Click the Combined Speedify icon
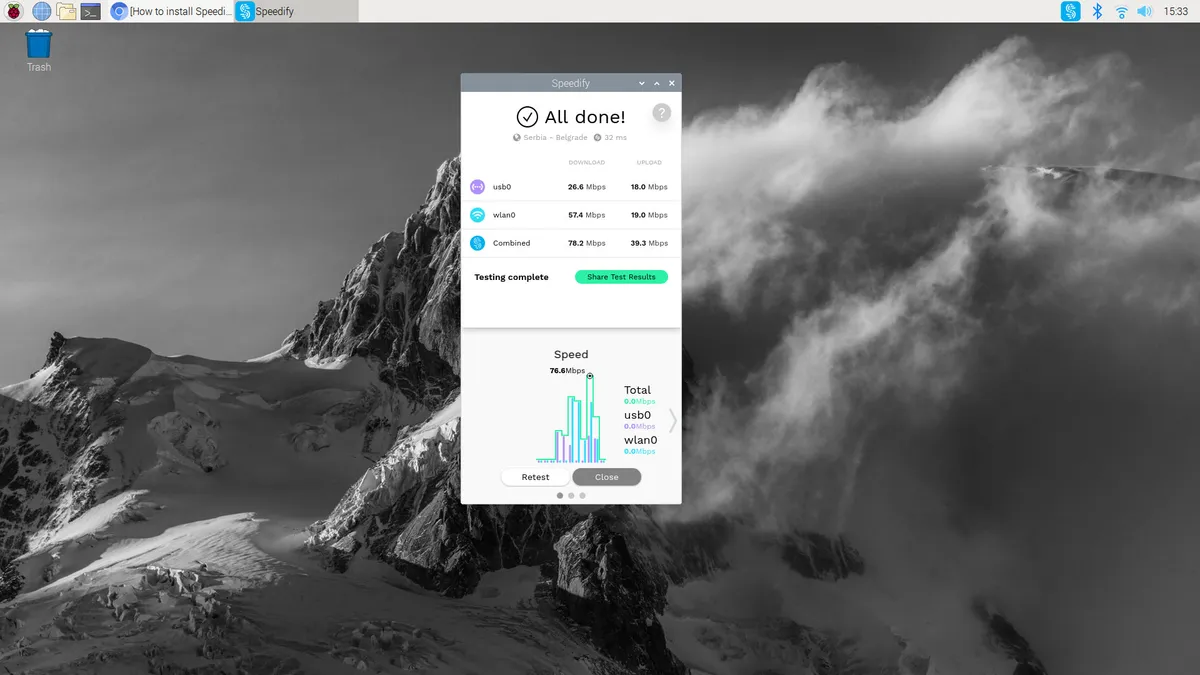Screen dimensions: 1200x675 click(477, 243)
